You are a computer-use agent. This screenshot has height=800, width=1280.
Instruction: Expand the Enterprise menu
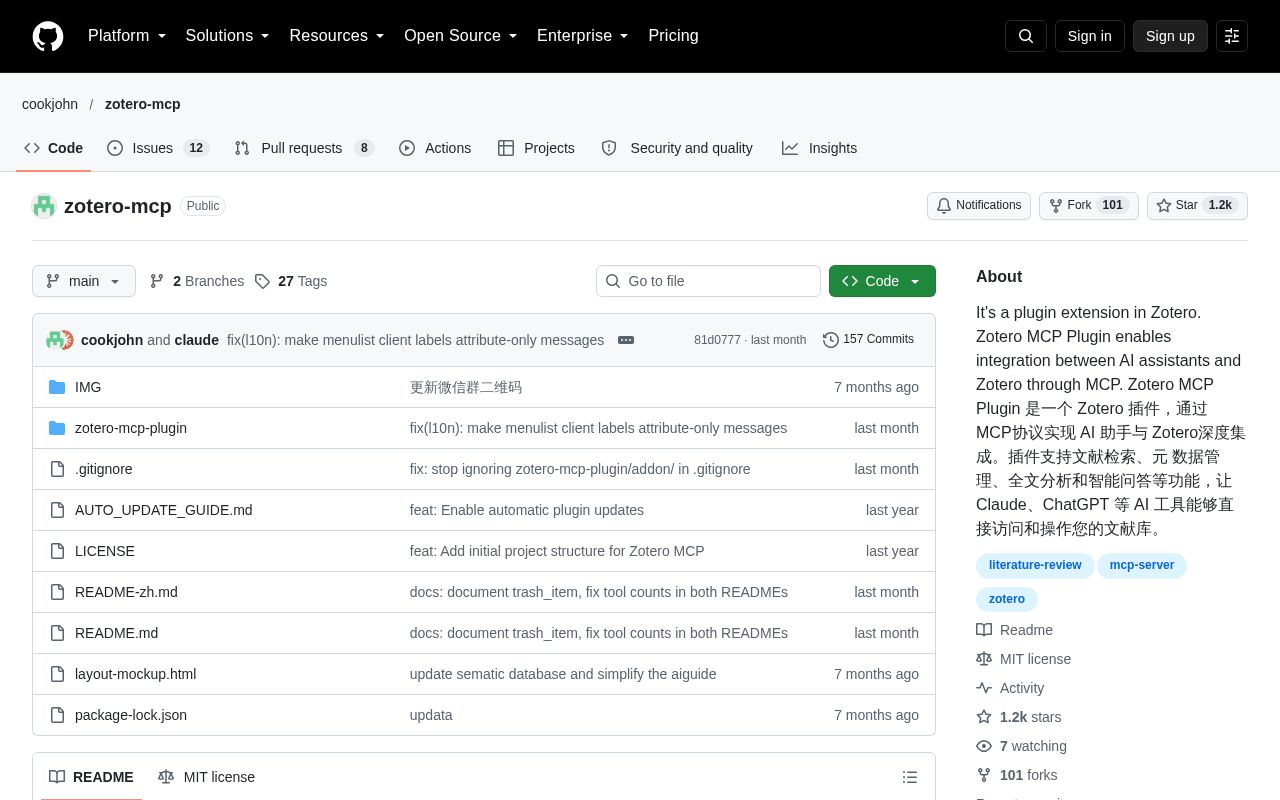583,36
